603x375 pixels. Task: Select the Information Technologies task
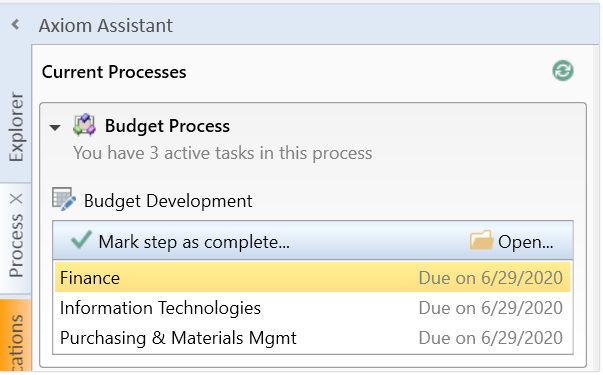coord(313,308)
